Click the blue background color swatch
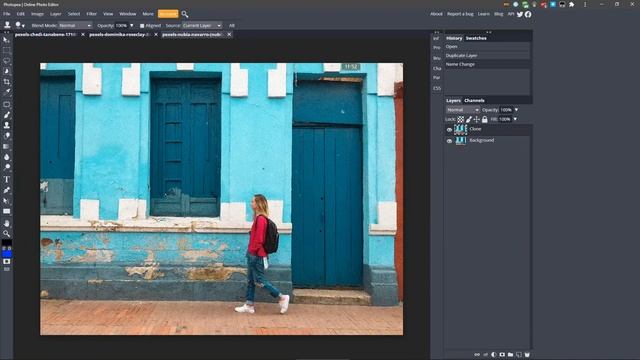 coord(7,254)
